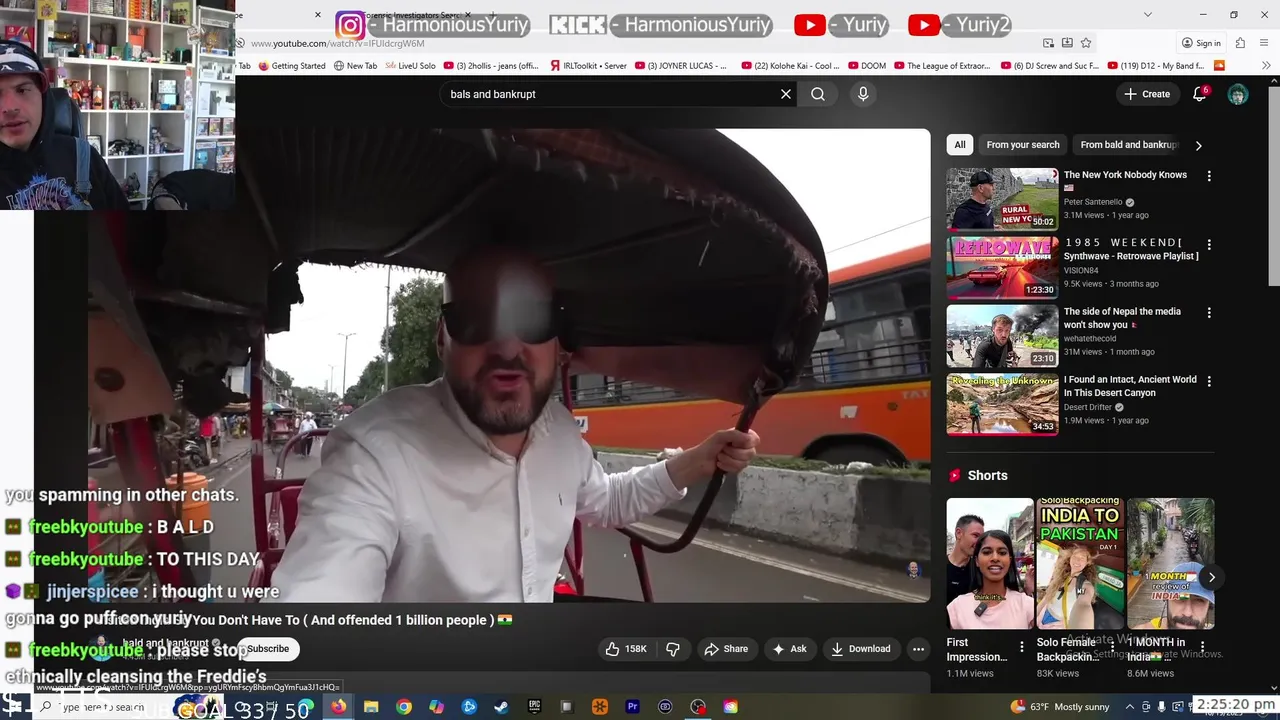Image resolution: width=1280 pixels, height=720 pixels.
Task: Open the First Impression short thumbnail
Action: coord(990,563)
